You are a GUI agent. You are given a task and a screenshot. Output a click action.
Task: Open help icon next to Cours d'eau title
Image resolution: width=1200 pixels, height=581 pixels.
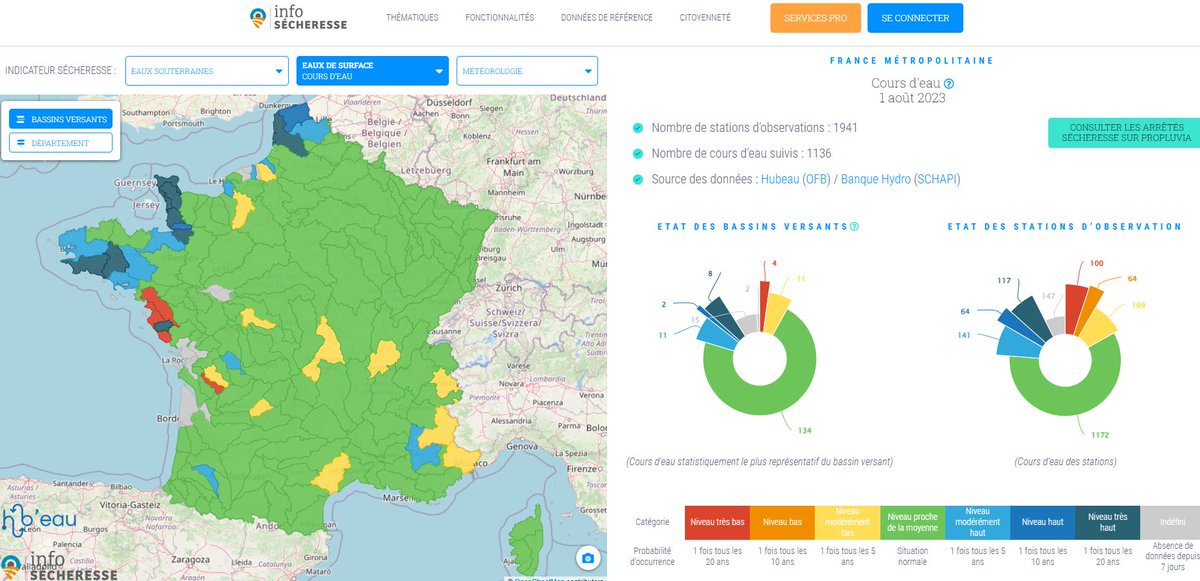pyautogui.click(x=949, y=85)
